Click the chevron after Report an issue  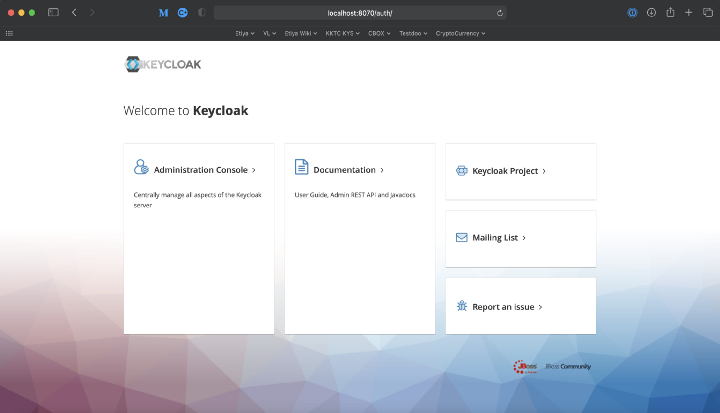[540, 307]
